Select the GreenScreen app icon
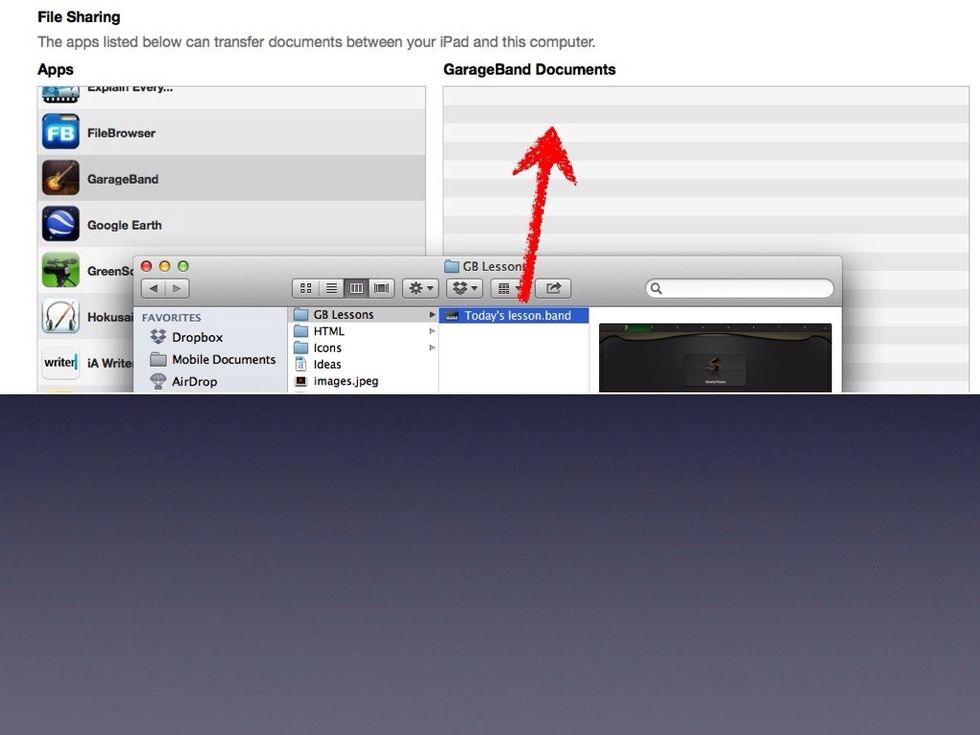This screenshot has height=735, width=980. 60,270
